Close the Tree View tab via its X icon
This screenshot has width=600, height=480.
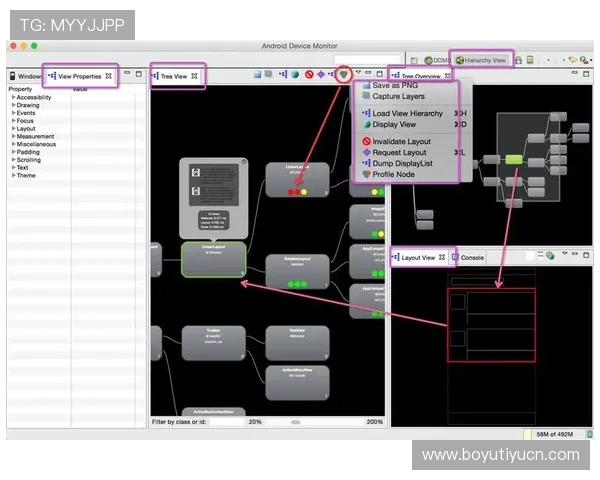[194, 76]
